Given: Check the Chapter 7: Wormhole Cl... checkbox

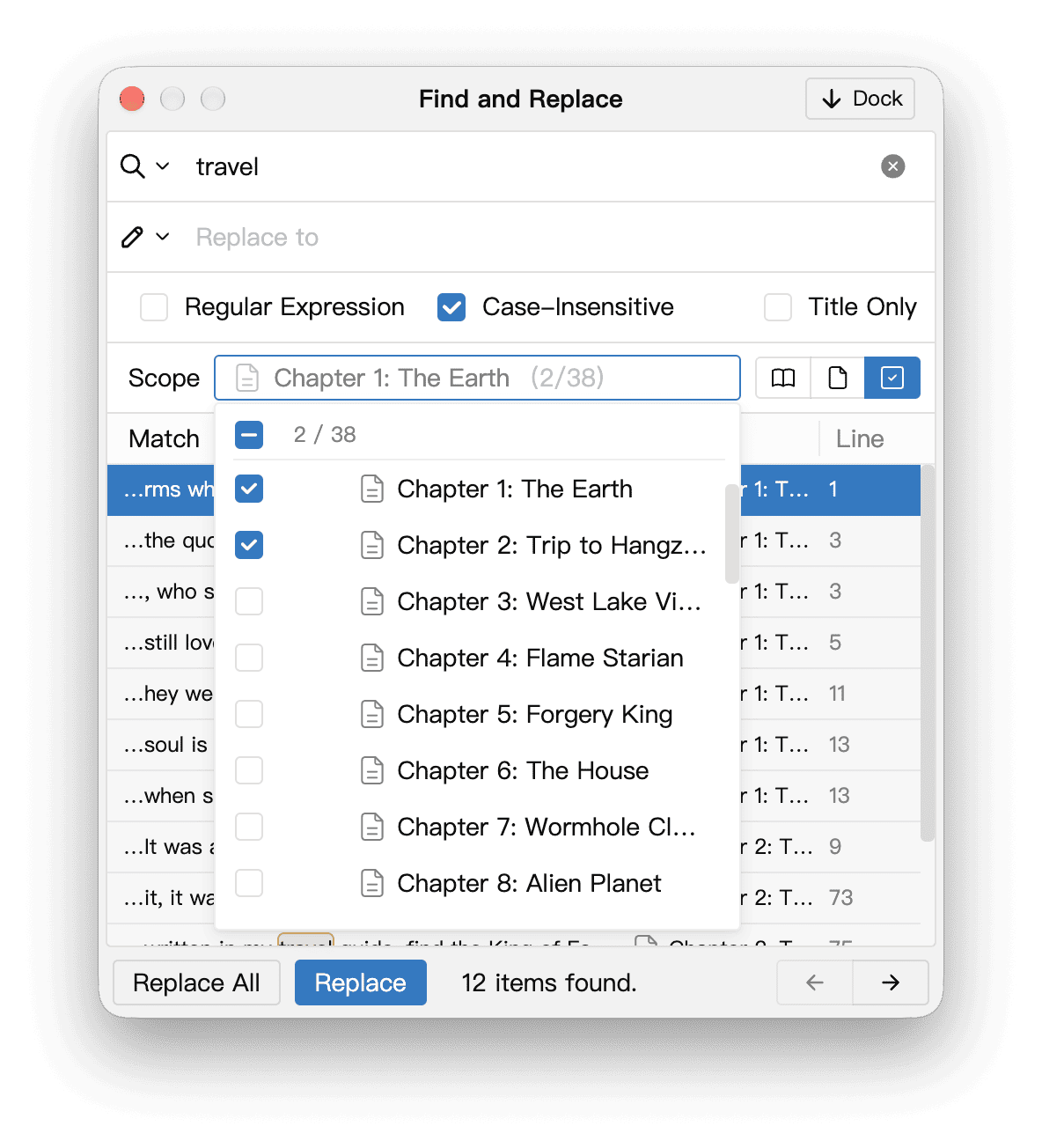Looking at the screenshot, I should point(249,827).
